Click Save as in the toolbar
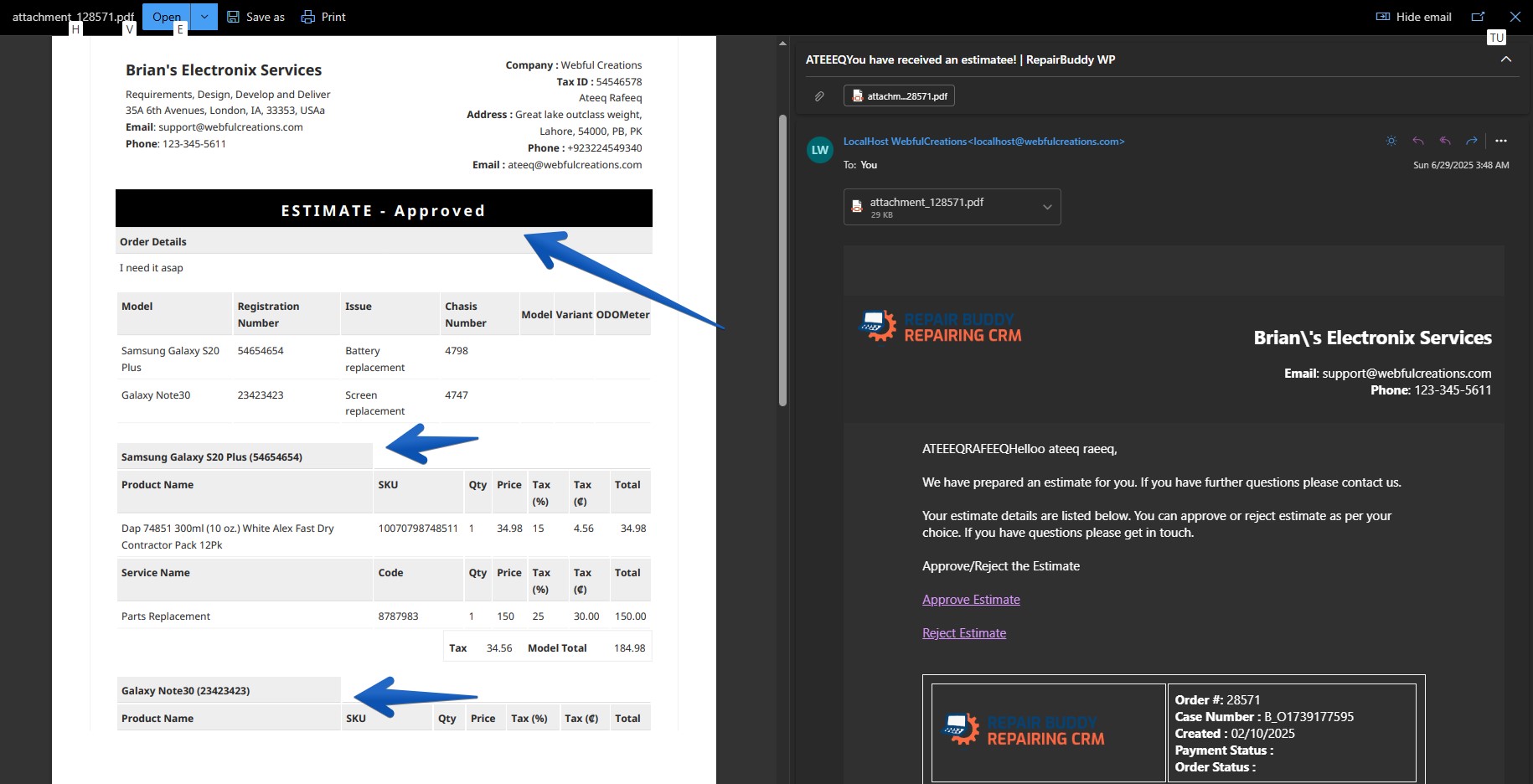Image resolution: width=1533 pixels, height=784 pixels. pos(255,17)
